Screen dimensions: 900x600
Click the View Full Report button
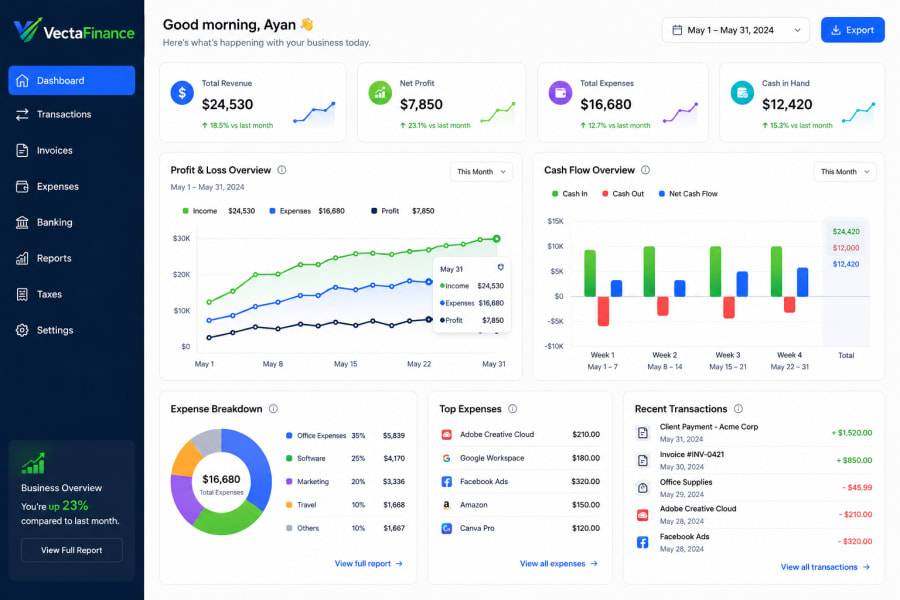point(72,550)
